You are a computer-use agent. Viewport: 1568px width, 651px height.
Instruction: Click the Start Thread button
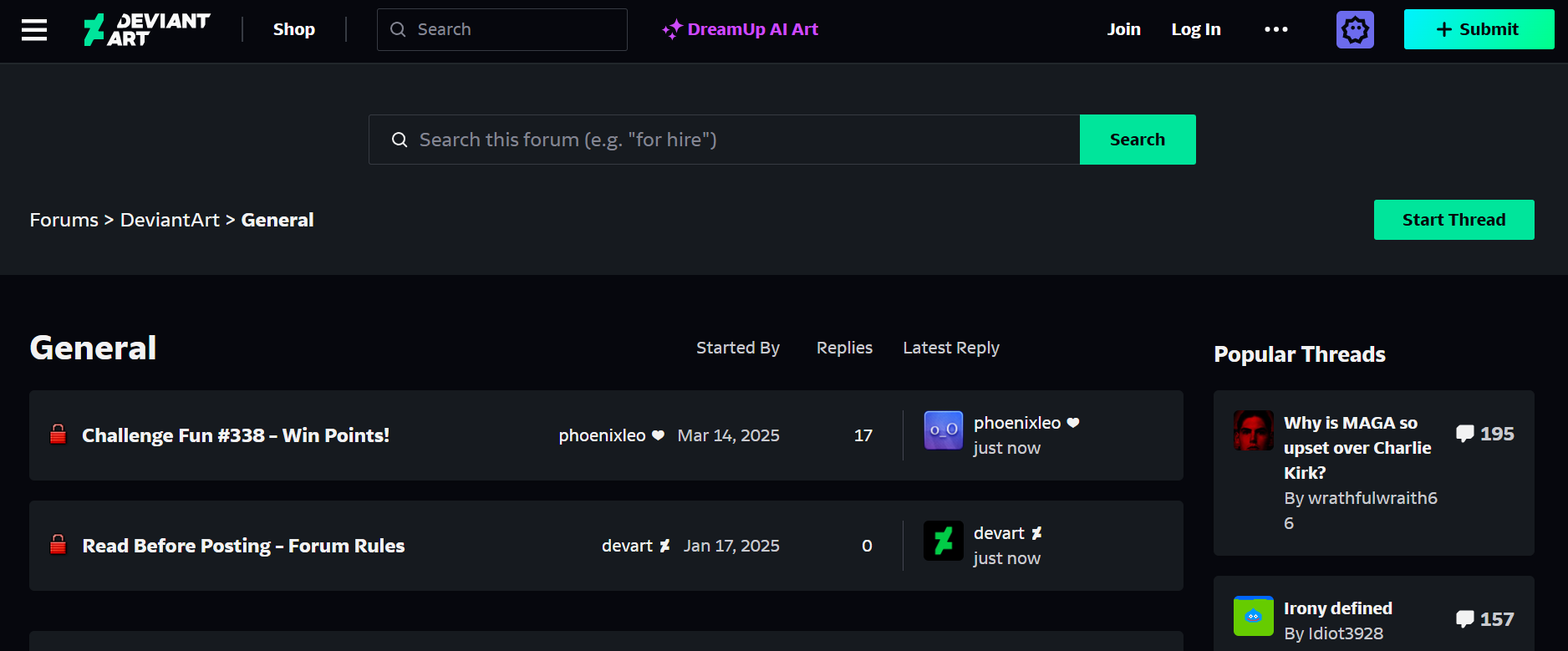(1453, 220)
